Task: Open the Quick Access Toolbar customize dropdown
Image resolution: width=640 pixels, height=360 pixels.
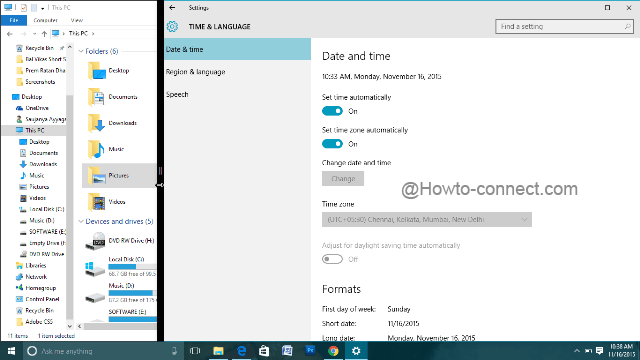Action: (42, 8)
